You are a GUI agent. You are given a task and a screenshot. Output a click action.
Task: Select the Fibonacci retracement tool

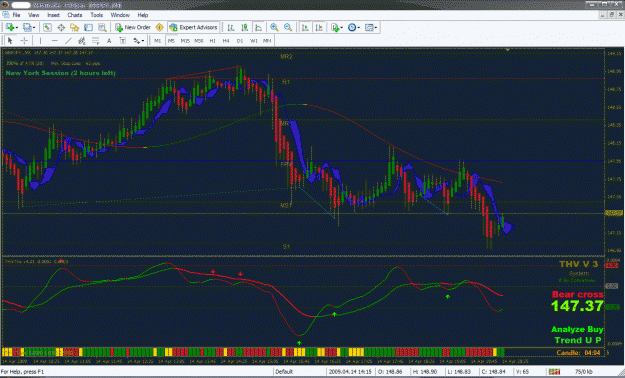click(95, 41)
